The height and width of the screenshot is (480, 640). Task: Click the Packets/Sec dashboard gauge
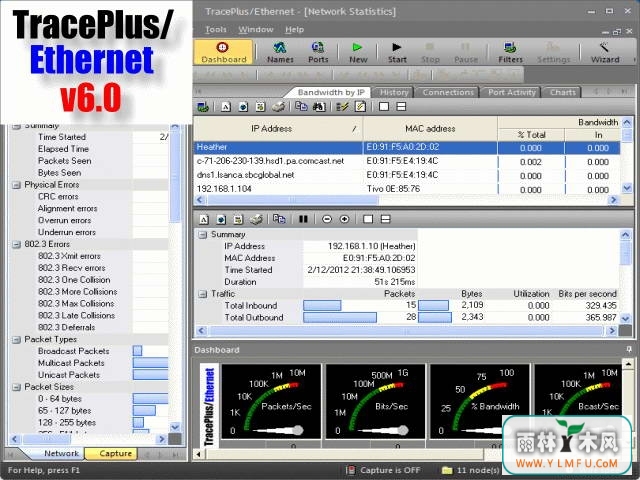[271, 402]
